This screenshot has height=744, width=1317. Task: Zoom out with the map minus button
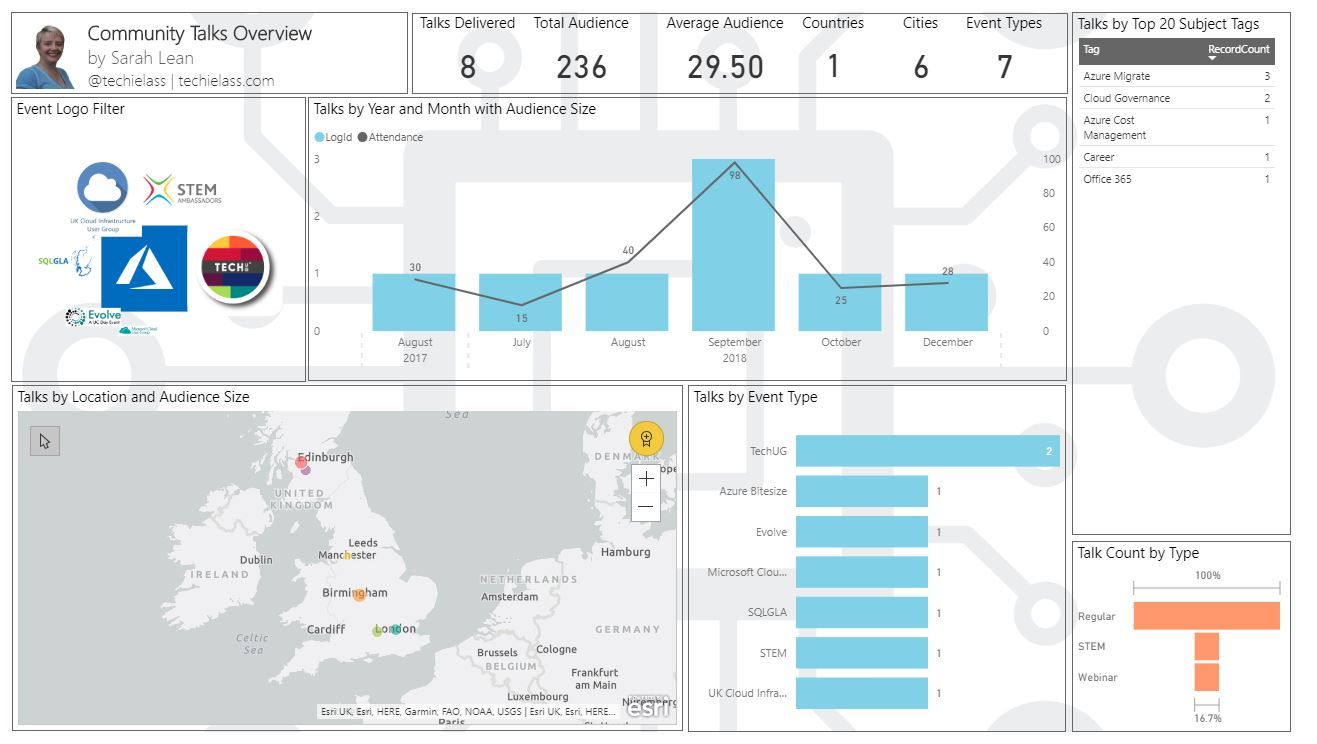tap(646, 506)
